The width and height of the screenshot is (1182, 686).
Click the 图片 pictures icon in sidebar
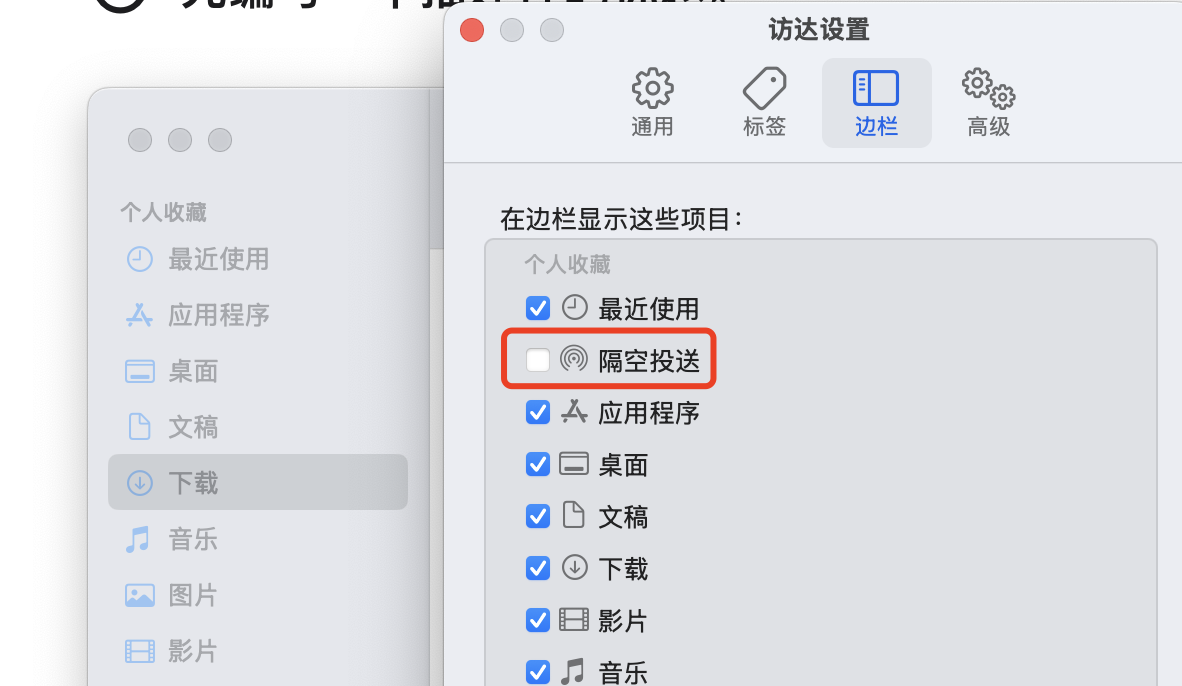[139, 595]
